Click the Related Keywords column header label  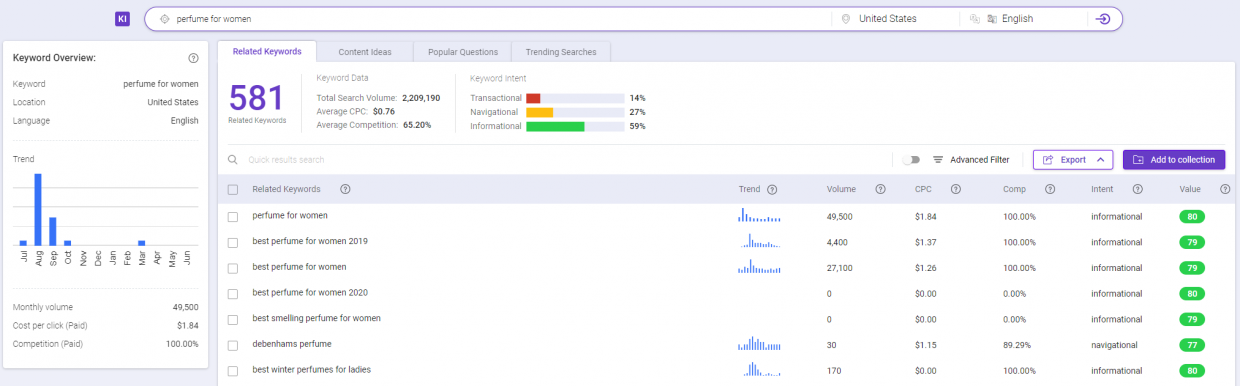click(286, 189)
